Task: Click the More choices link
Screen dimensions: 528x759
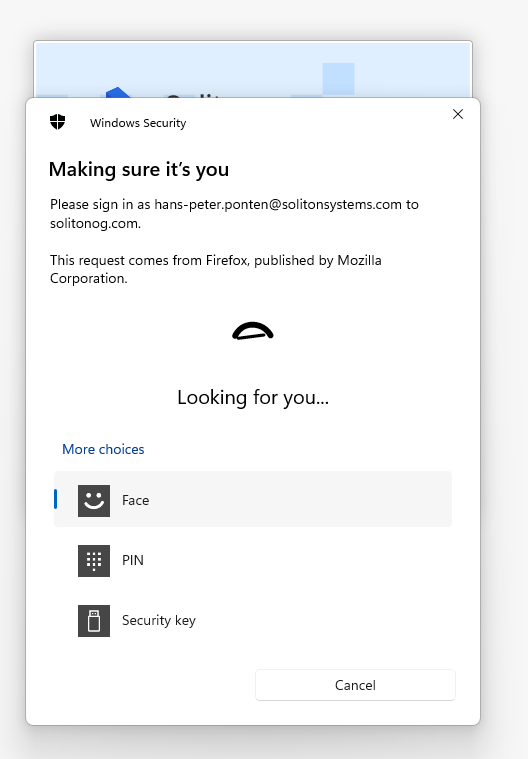Action: [x=103, y=449]
